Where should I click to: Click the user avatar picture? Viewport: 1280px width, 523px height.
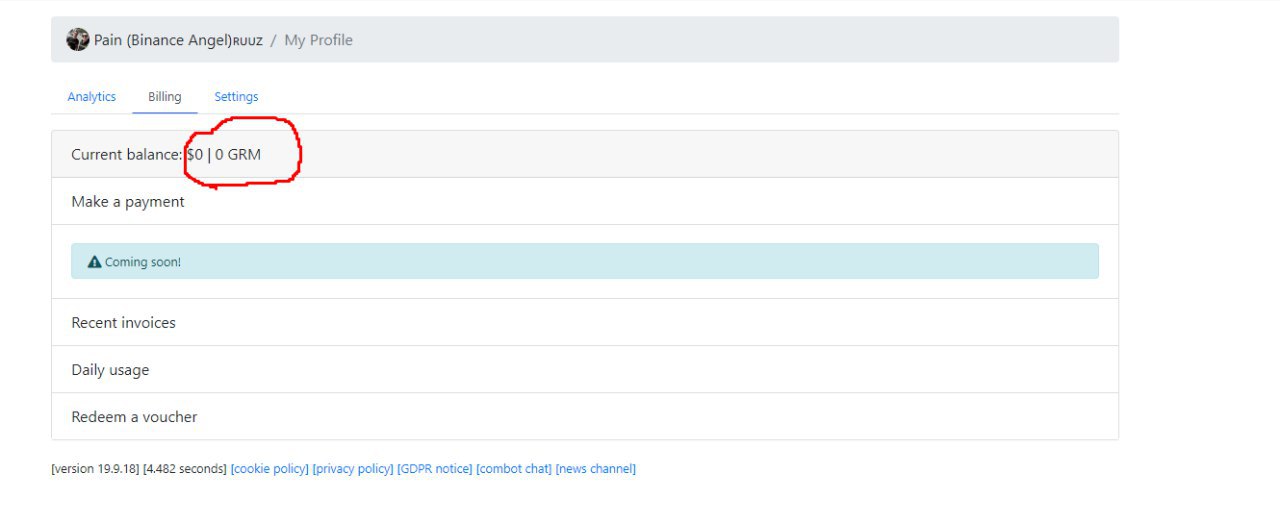(x=78, y=40)
